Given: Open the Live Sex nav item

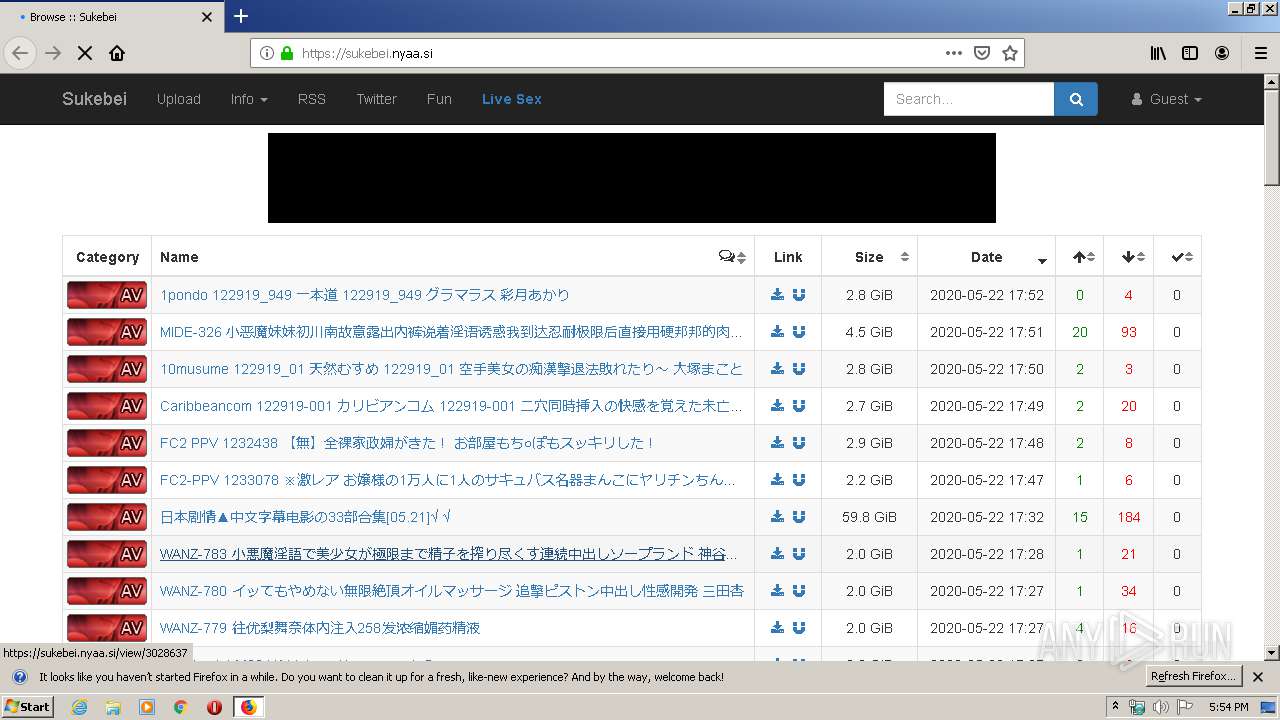Looking at the screenshot, I should 512,99.
